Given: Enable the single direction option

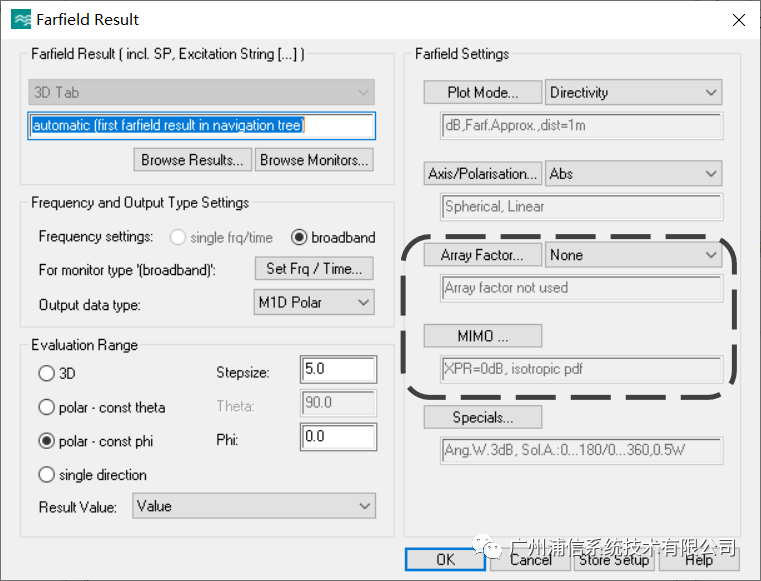Looking at the screenshot, I should [46, 475].
